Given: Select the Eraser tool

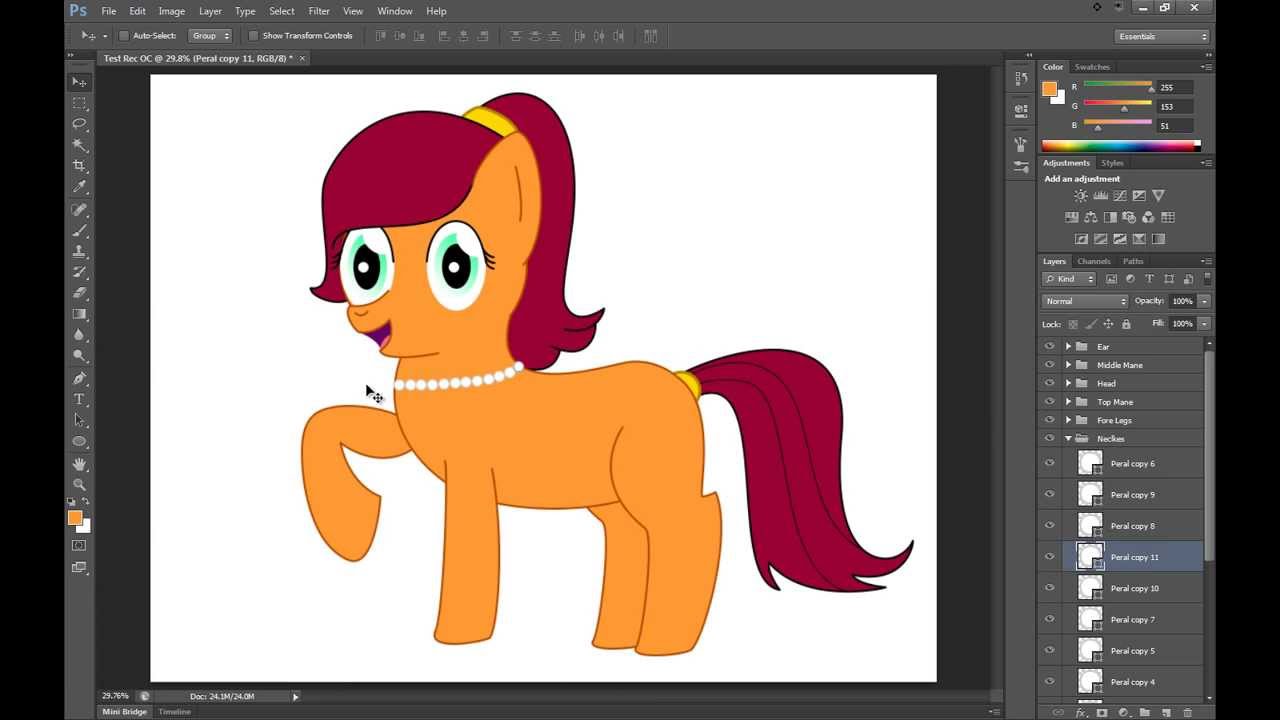Looking at the screenshot, I should [x=79, y=293].
